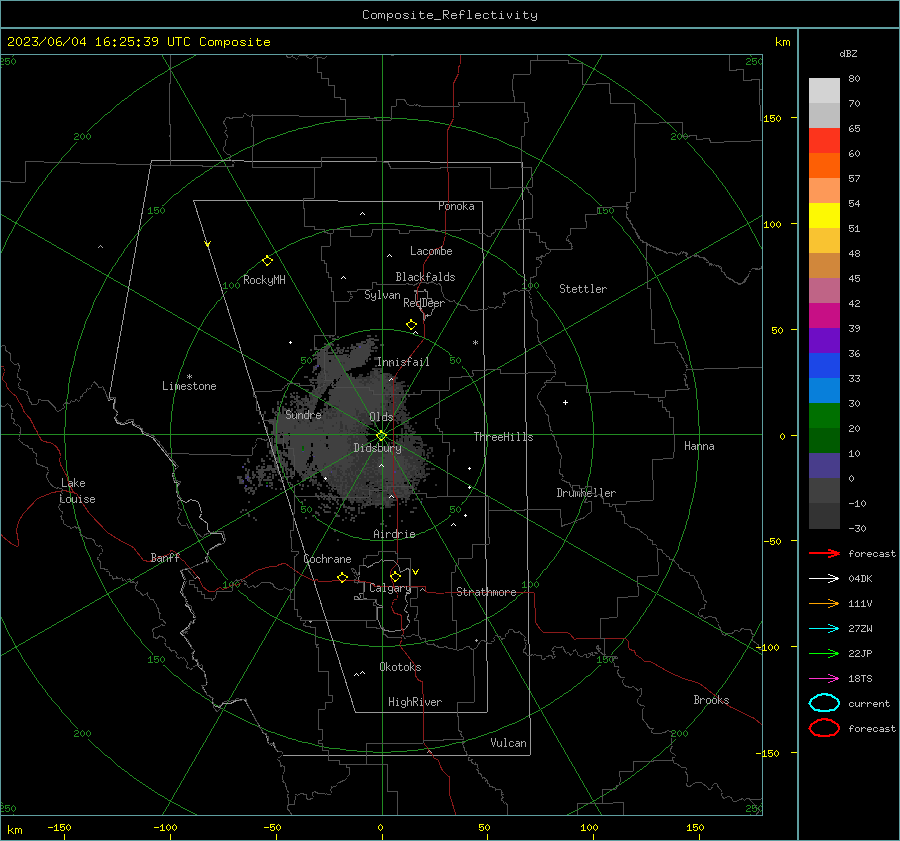Click the Cochrane label on map
The width and height of the screenshot is (900, 841).
[327, 559]
